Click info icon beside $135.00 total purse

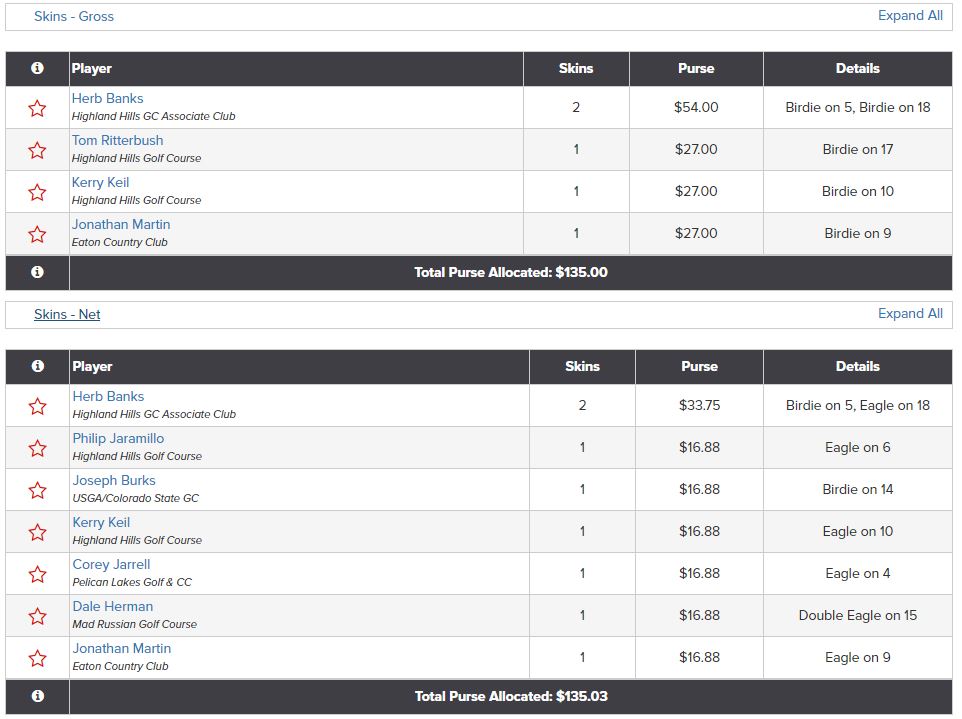point(37,272)
